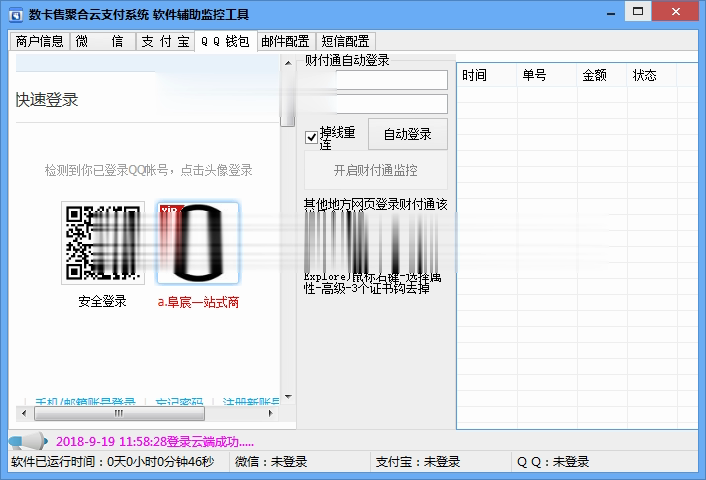Click the 金额 column header
706x480 pixels.
click(602, 75)
